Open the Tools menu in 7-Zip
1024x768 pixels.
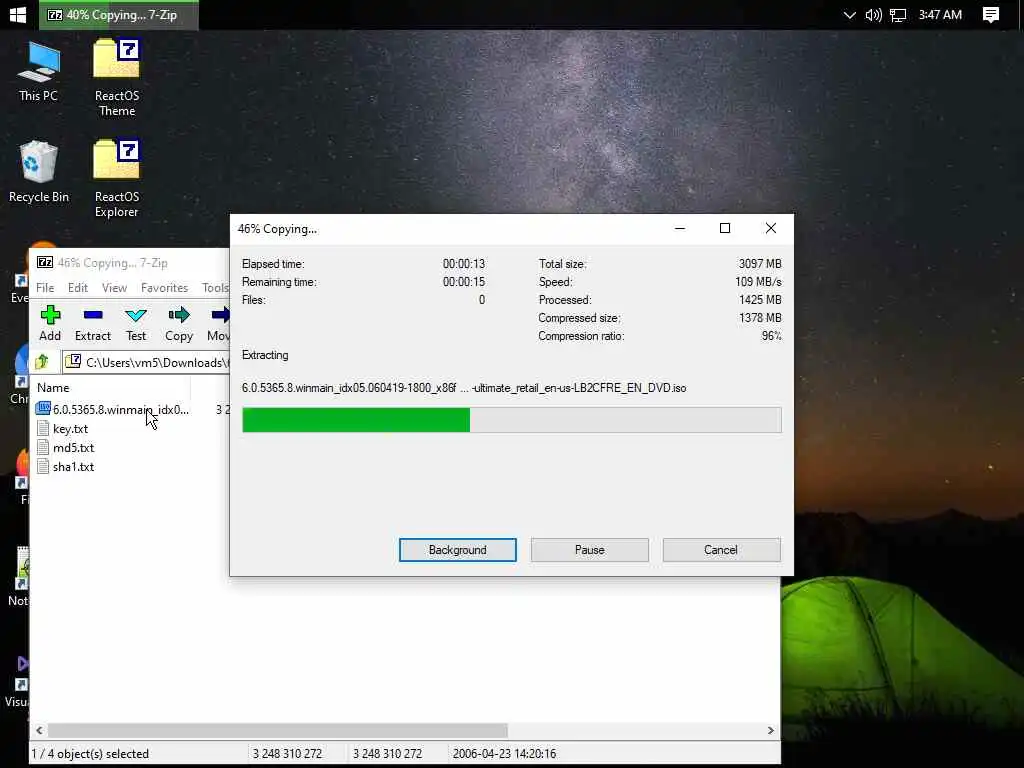click(215, 287)
